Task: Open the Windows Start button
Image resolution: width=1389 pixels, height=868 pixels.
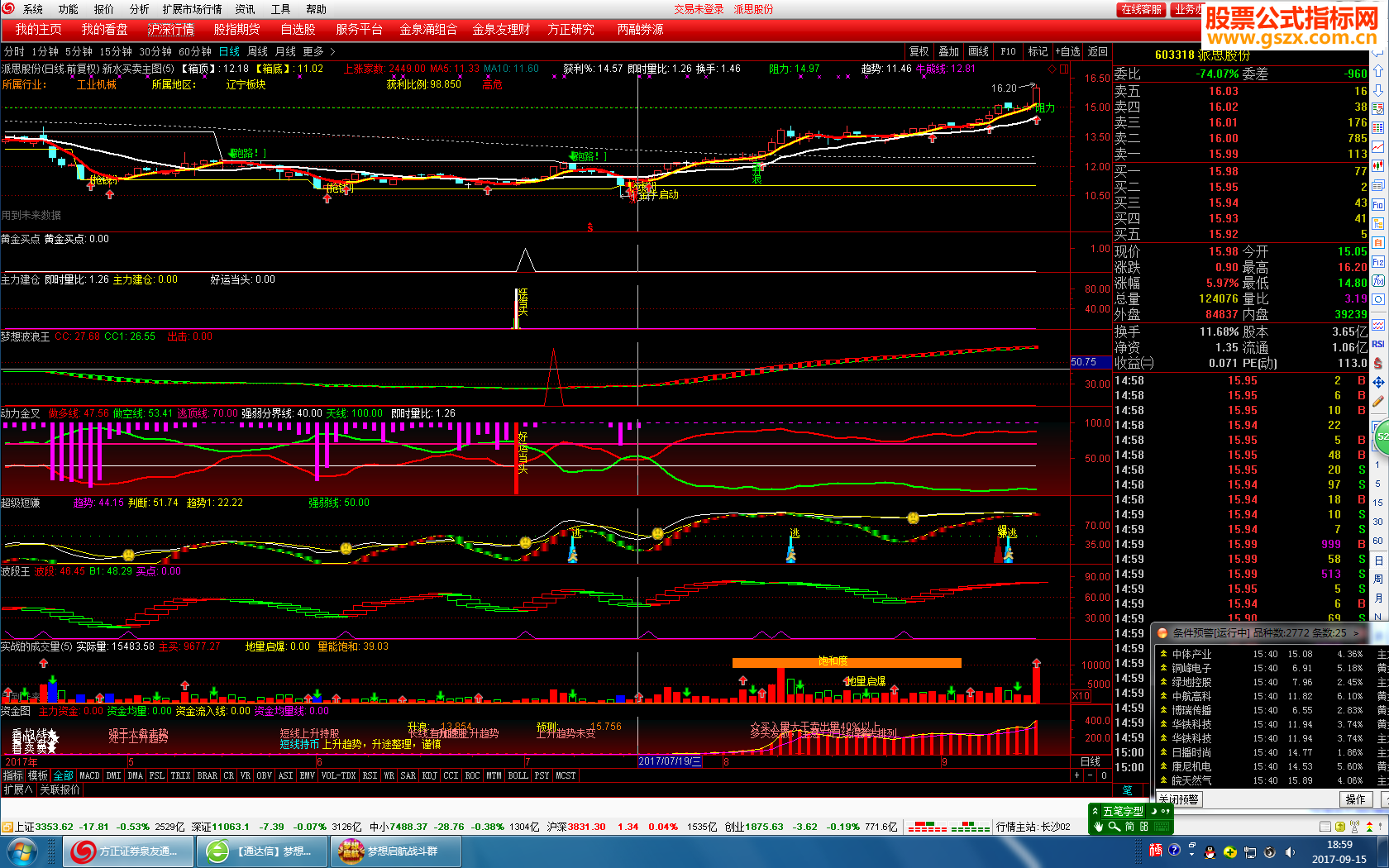Action: [21, 851]
